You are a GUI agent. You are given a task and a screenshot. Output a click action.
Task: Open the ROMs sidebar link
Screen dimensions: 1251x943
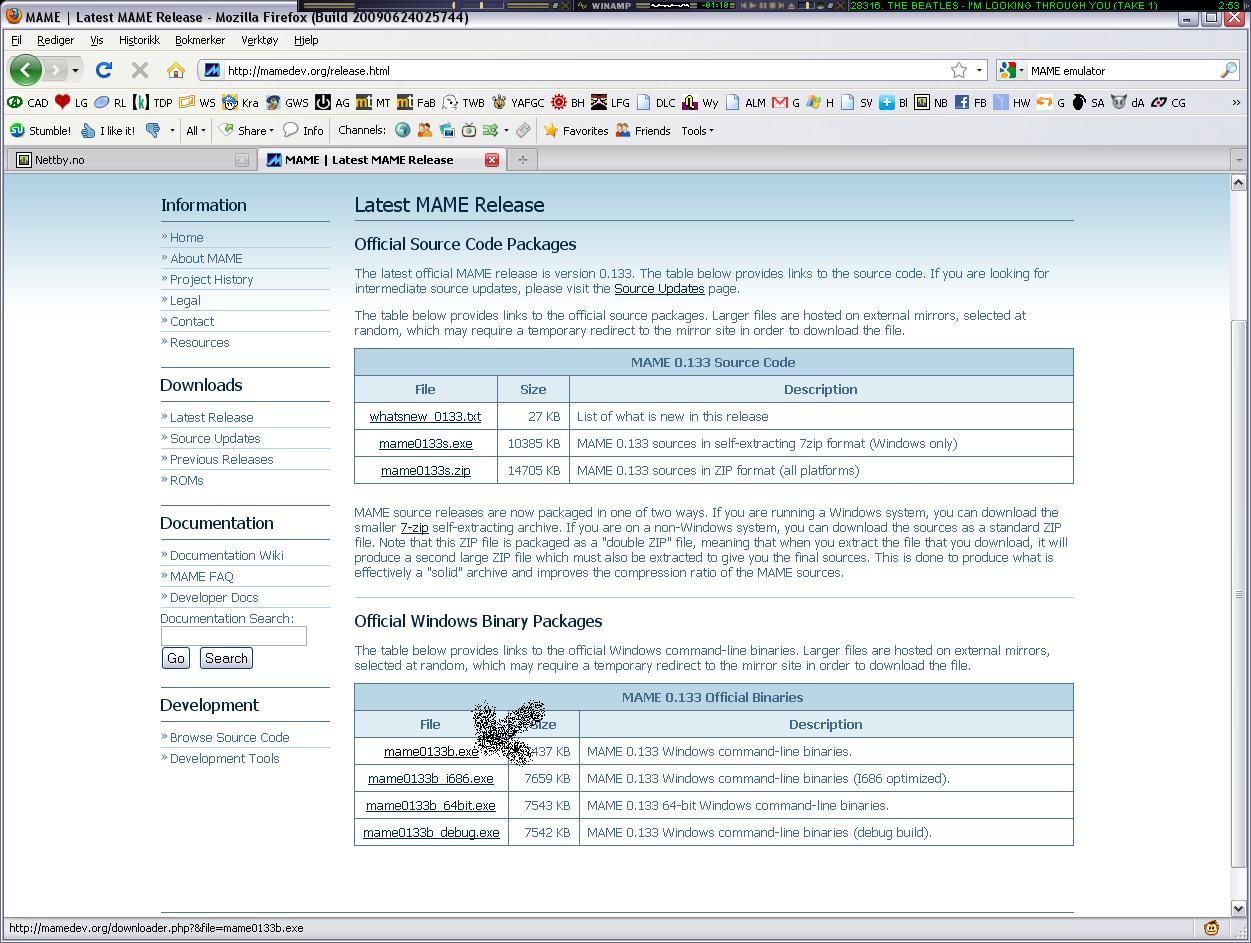(x=186, y=480)
